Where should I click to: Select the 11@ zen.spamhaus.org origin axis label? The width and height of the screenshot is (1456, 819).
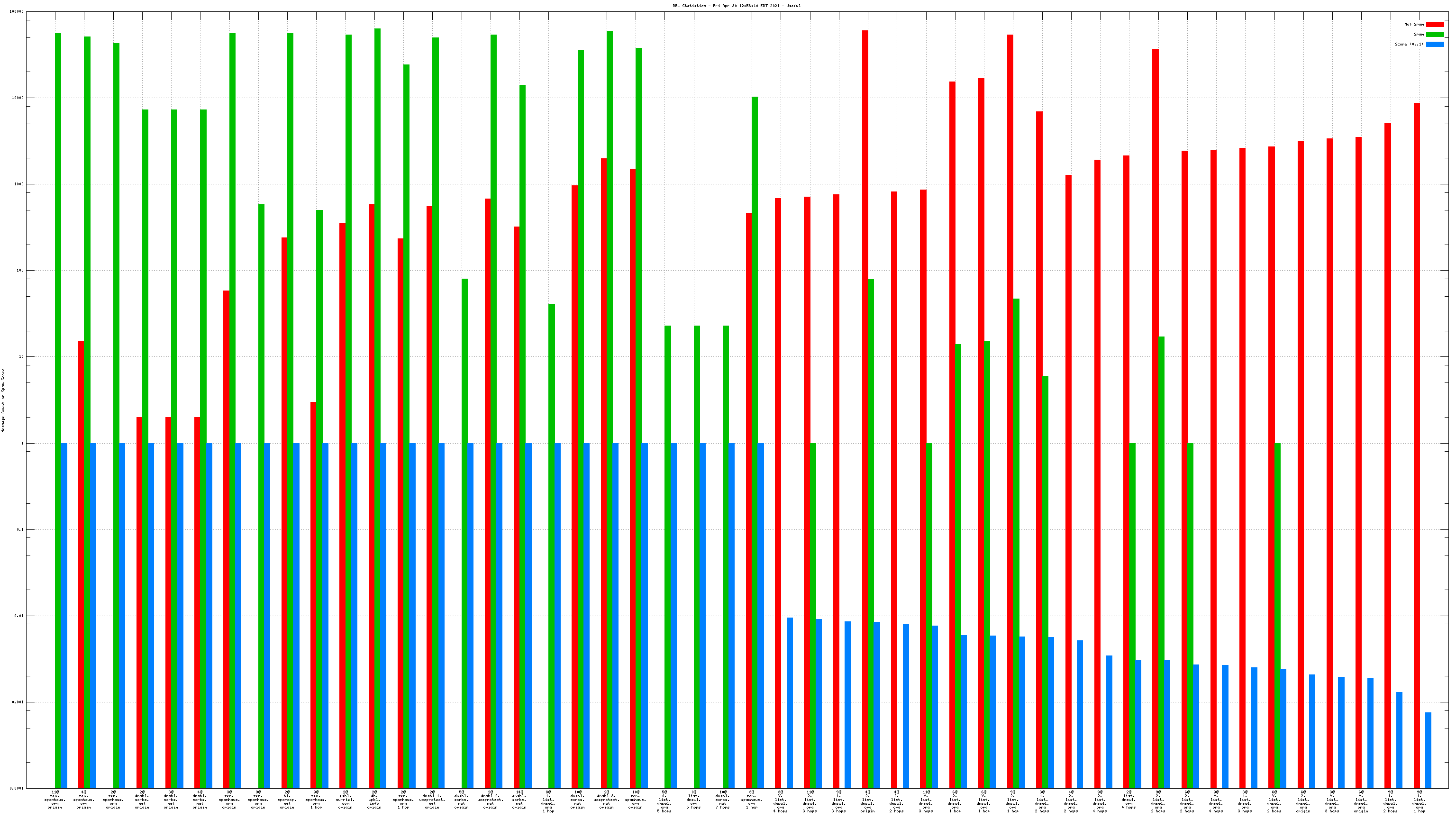coord(55,800)
